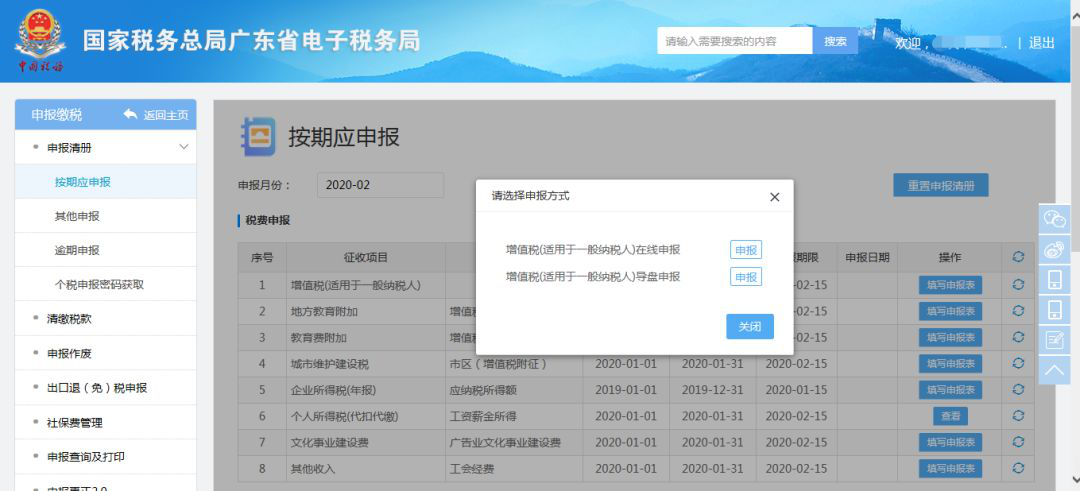Image resolution: width=1080 pixels, height=491 pixels.
Task: Open the 申报作废 sidebar section
Action: click(105, 353)
